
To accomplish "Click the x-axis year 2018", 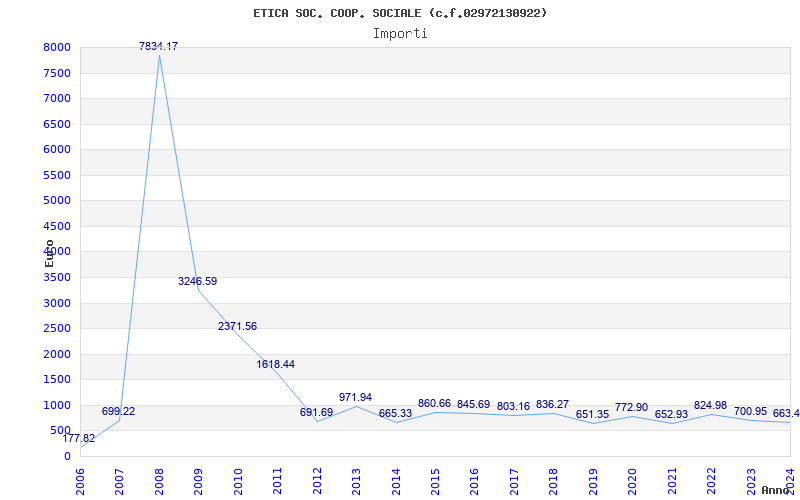I will (x=554, y=482).
